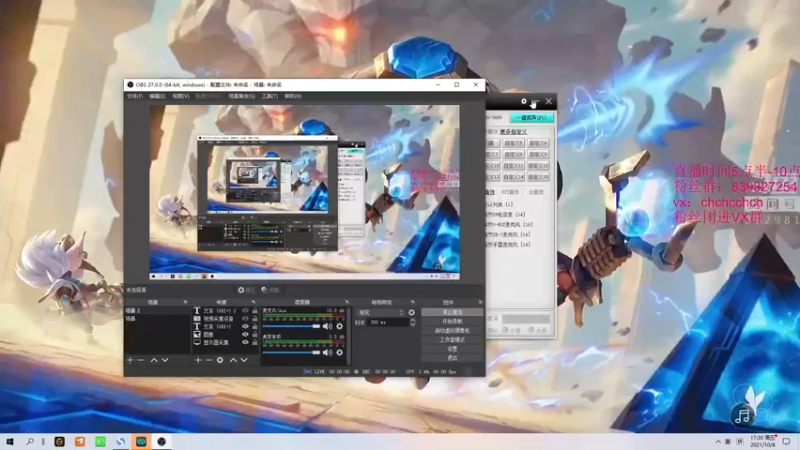Show hidden system tray icons chevron
This screenshot has height=450, width=800.
point(718,442)
